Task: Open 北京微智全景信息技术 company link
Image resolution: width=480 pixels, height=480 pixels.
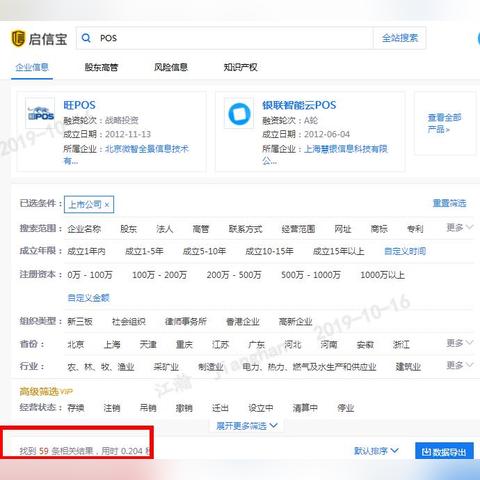Action: point(147,149)
